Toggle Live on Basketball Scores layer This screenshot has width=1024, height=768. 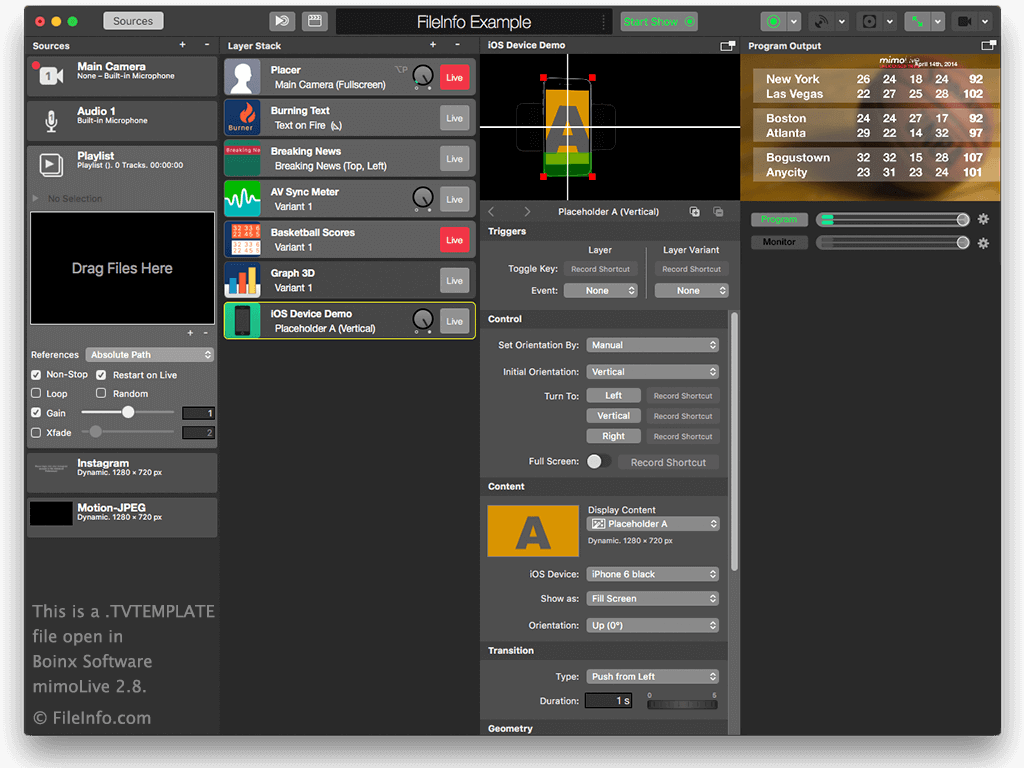(x=455, y=240)
